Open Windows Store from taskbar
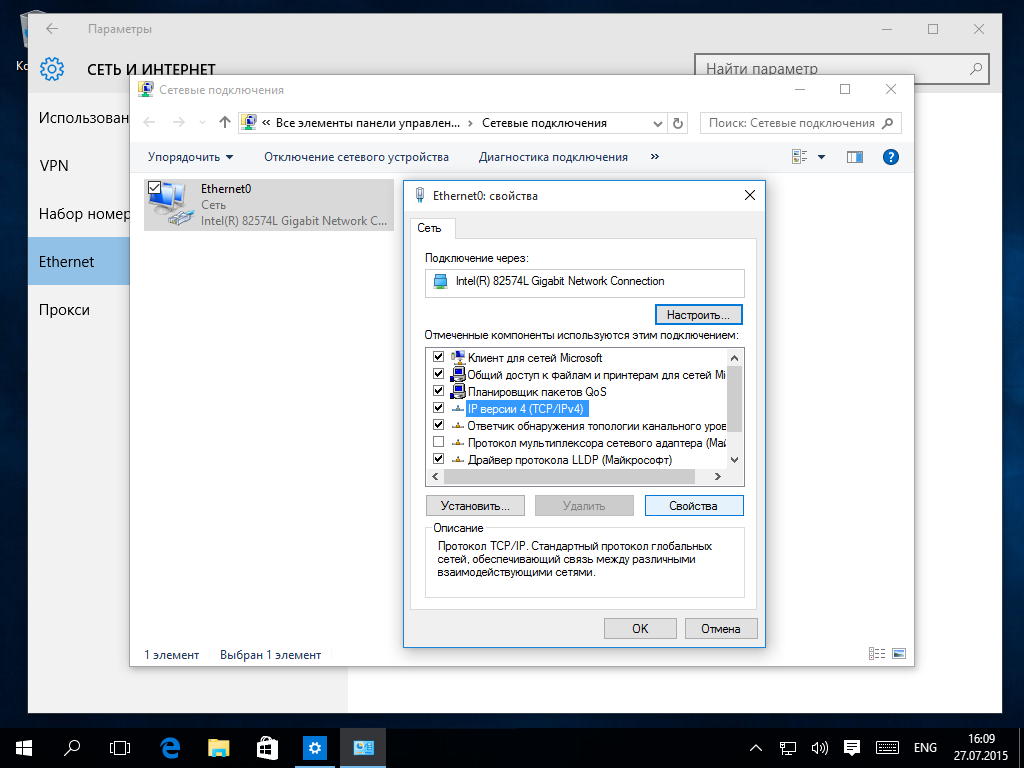 pos(267,748)
